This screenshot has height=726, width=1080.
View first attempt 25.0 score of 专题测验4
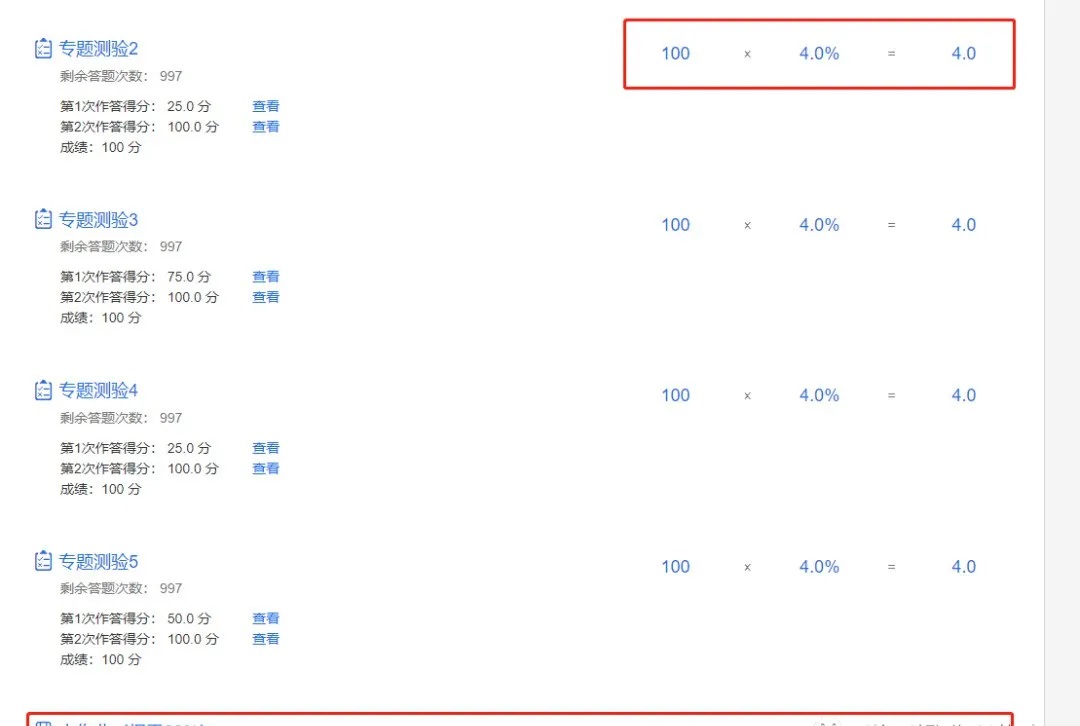click(x=266, y=448)
